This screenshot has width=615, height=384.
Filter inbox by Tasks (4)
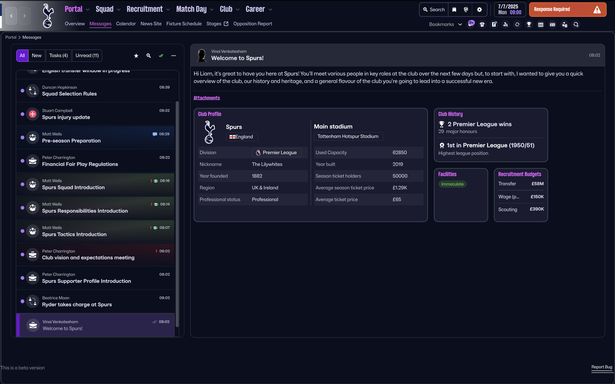(58, 55)
